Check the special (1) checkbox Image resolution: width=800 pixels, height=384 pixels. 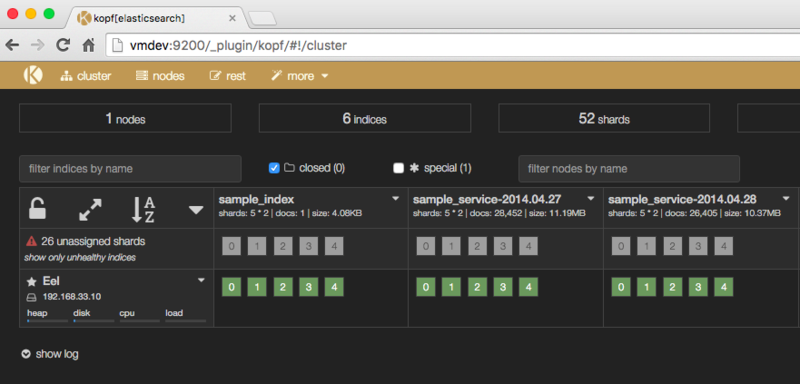coord(398,168)
